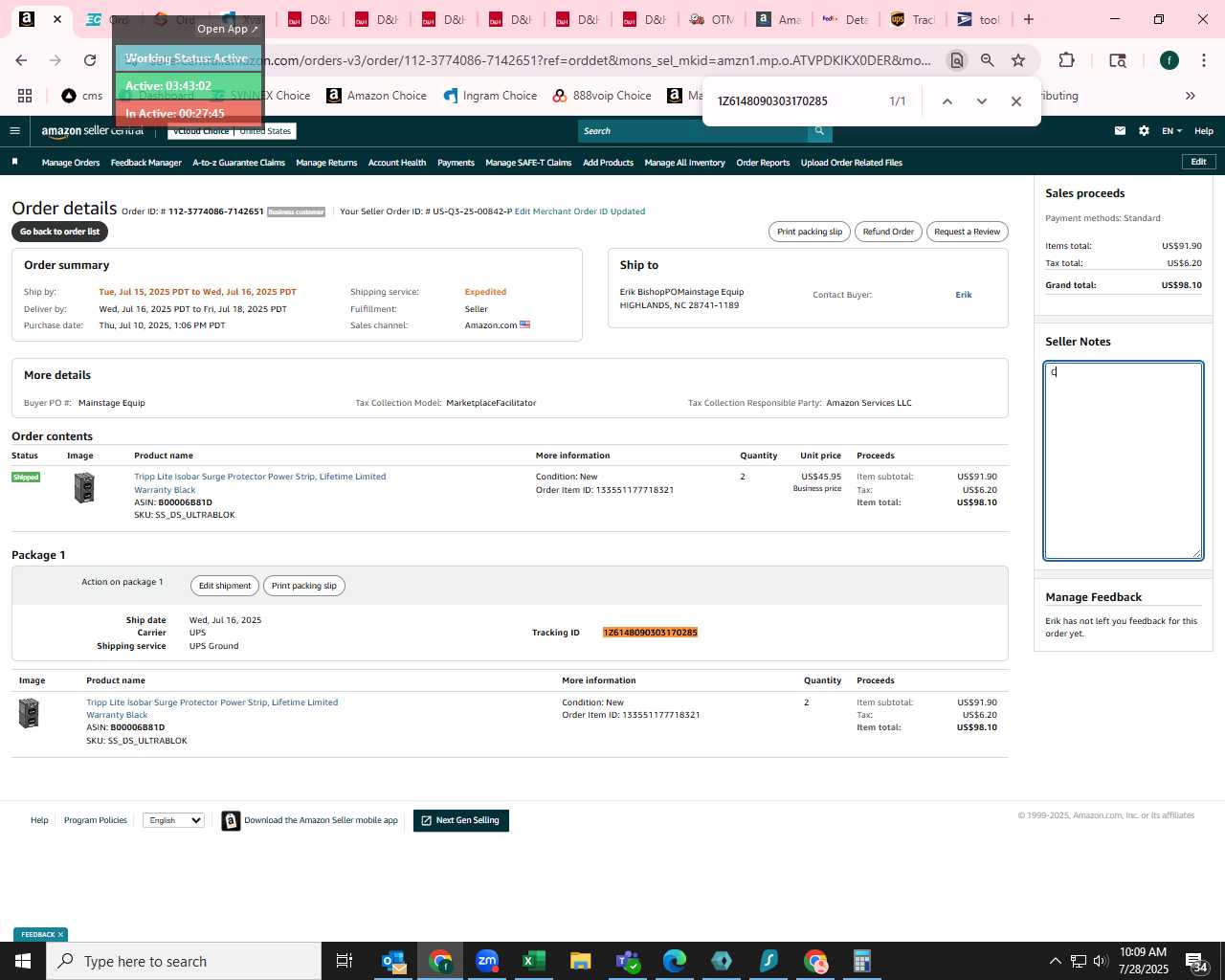Viewport: 1225px width, 980px height.
Task: Open Manage All Inventory
Action: pyautogui.click(x=684, y=163)
